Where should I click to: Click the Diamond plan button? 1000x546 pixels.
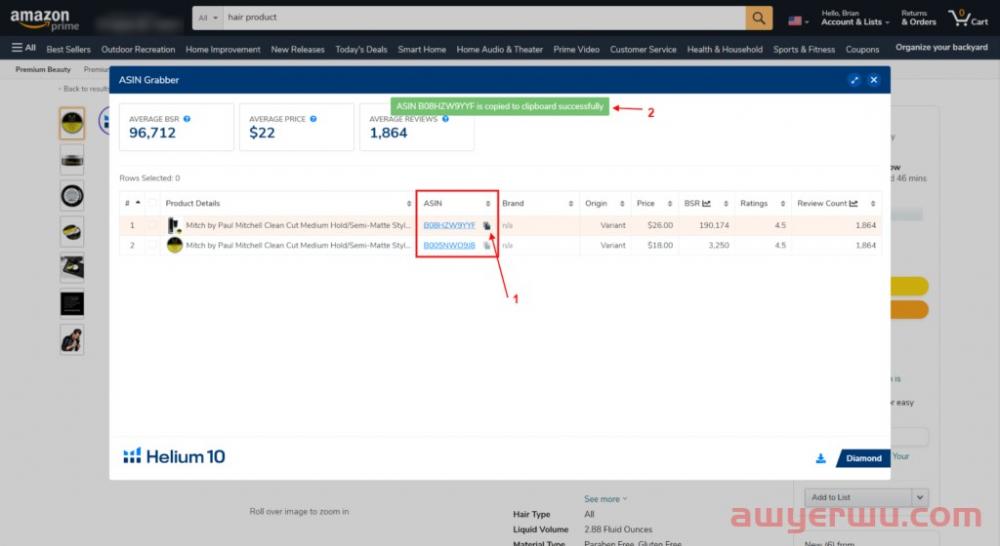coord(863,458)
